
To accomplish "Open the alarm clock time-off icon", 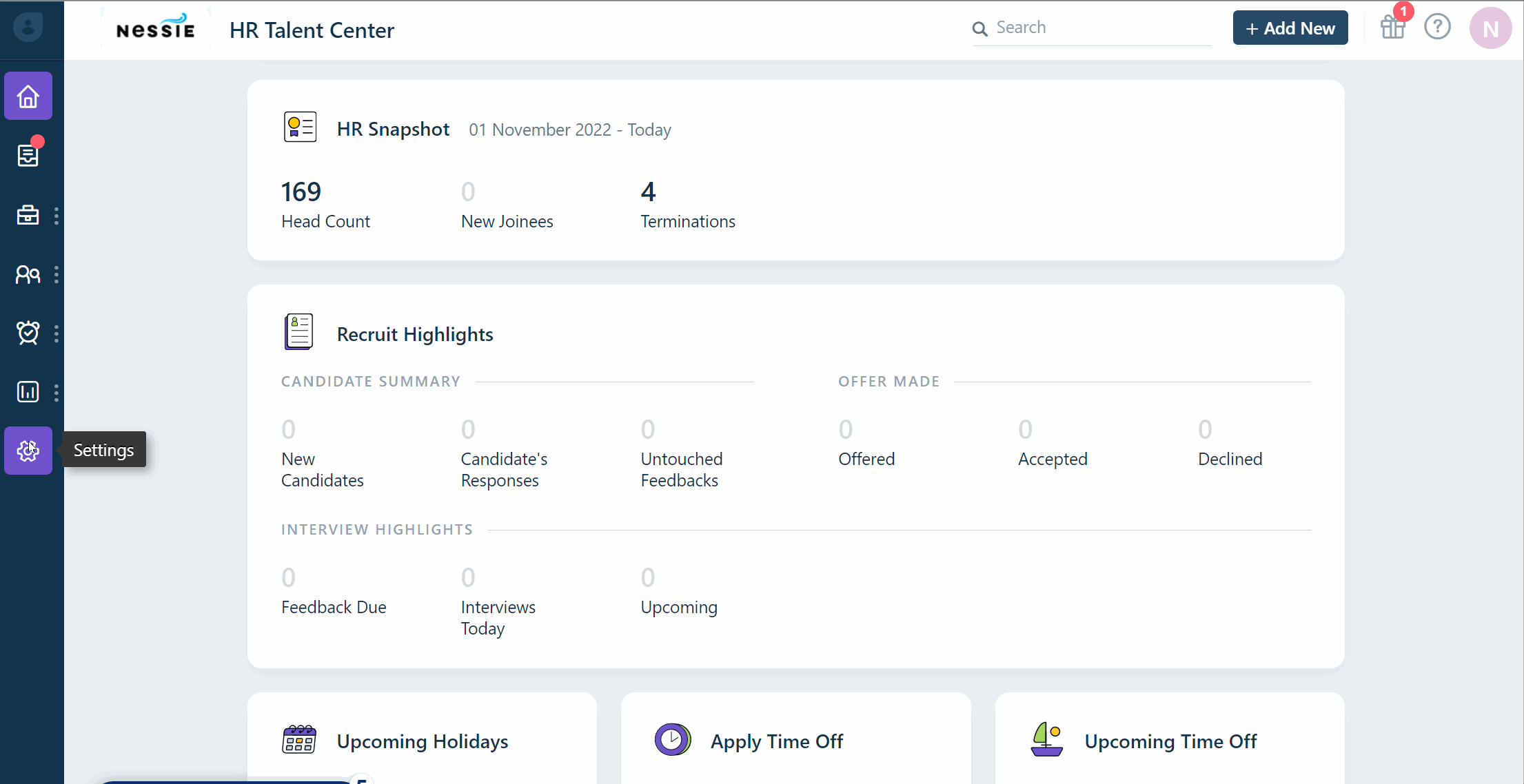I will coord(28,333).
